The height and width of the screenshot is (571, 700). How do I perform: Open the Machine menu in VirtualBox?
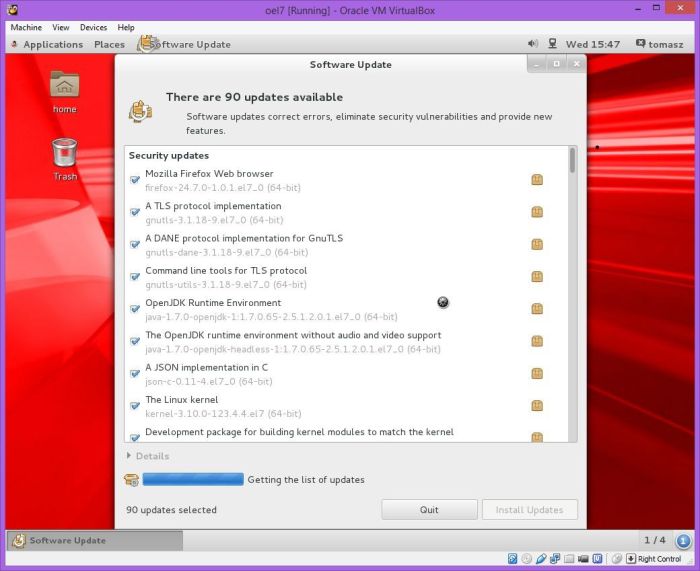(26, 27)
